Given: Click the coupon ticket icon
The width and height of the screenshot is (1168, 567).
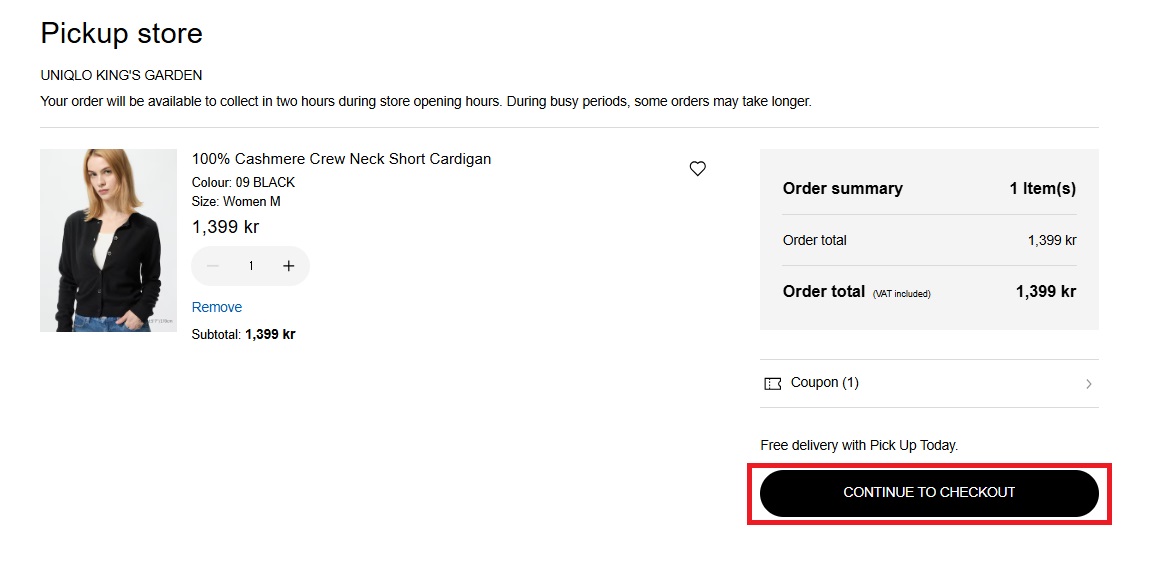Looking at the screenshot, I should click(x=772, y=383).
